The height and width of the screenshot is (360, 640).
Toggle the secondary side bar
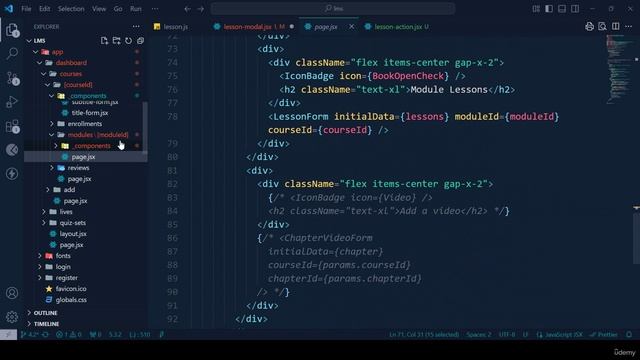(x=575, y=9)
